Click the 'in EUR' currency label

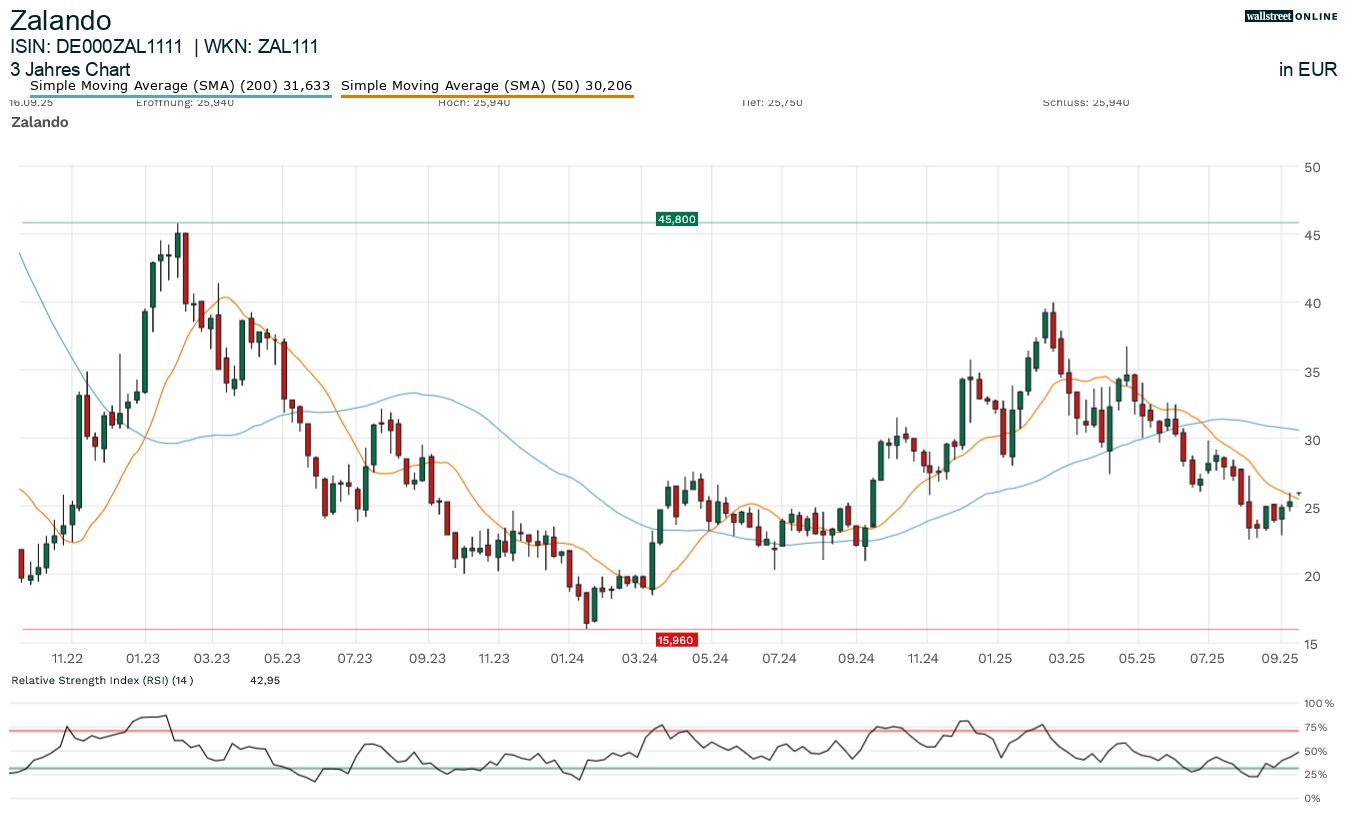[1308, 70]
